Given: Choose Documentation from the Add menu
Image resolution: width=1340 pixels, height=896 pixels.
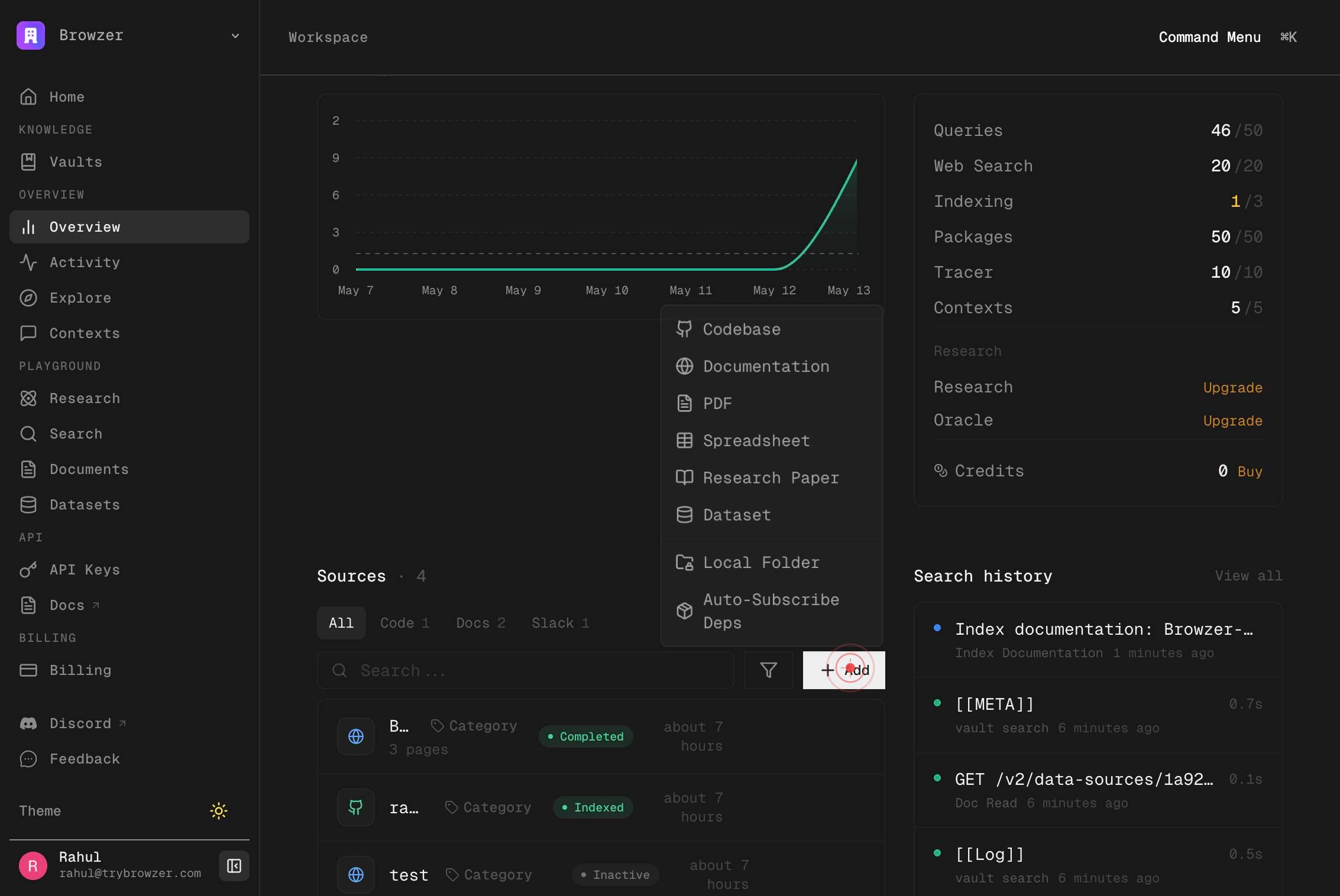Looking at the screenshot, I should (x=771, y=366).
